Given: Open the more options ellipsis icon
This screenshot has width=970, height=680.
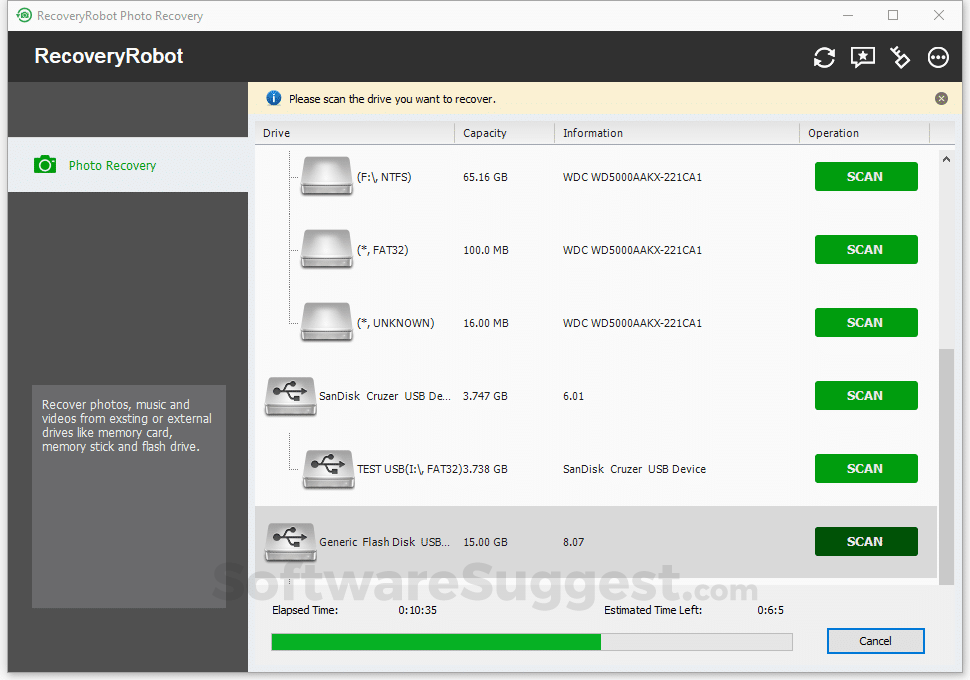Looking at the screenshot, I should (x=938, y=58).
